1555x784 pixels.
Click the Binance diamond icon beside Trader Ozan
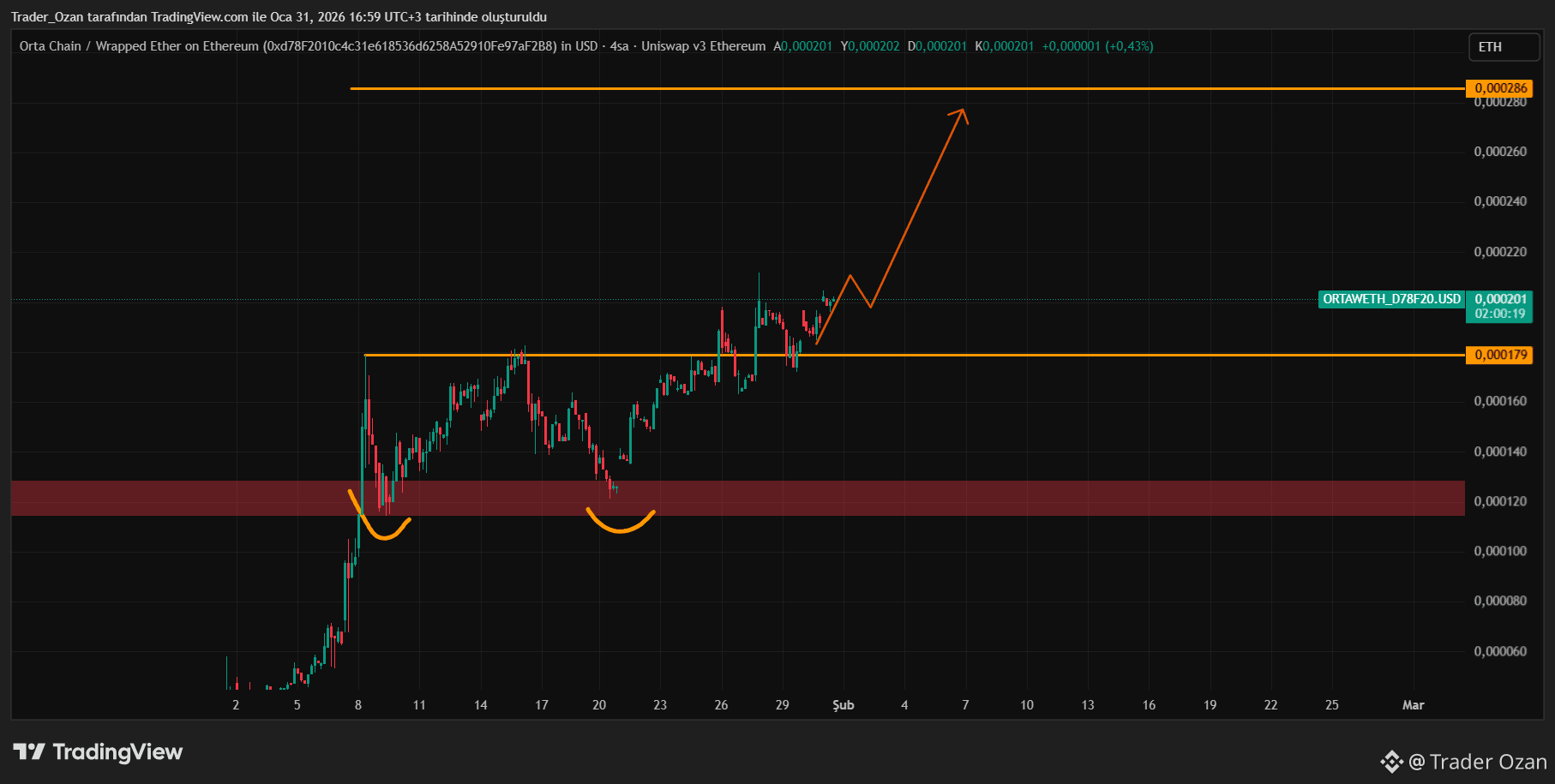coord(1392,761)
